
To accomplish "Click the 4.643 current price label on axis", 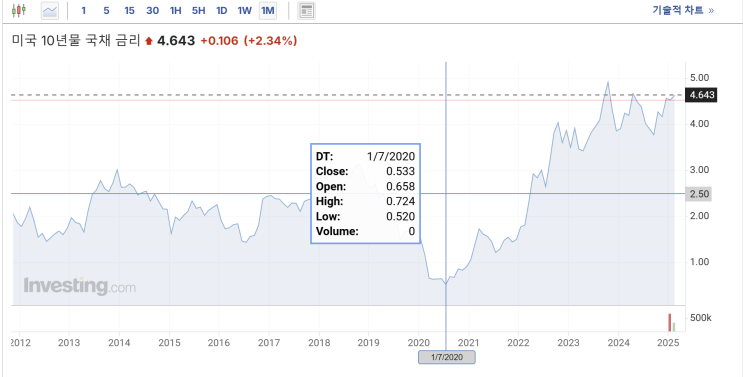I will (701, 95).
